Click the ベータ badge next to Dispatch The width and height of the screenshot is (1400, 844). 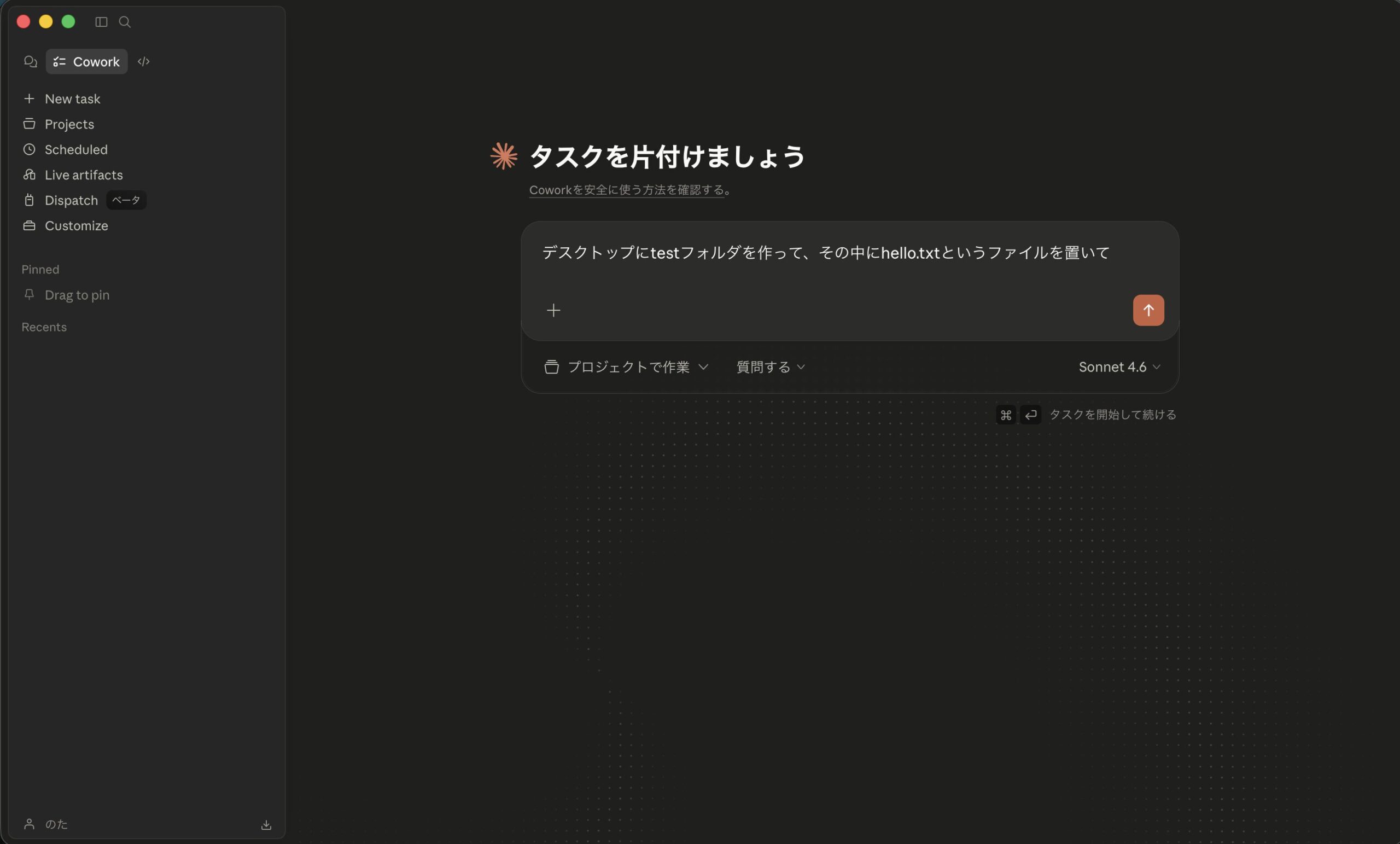126,200
